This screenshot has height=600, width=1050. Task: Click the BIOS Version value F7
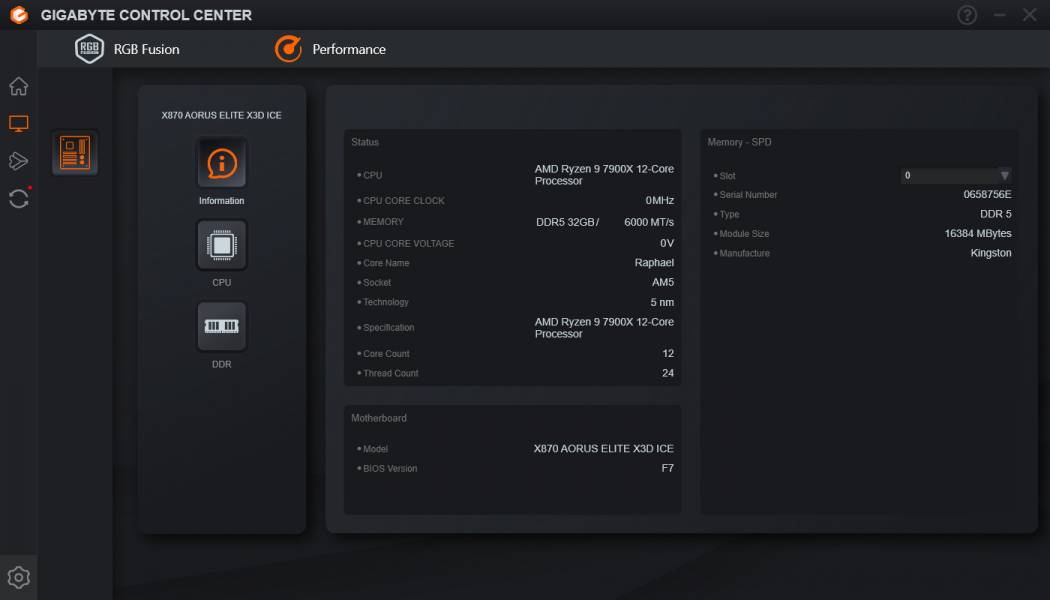tap(667, 469)
